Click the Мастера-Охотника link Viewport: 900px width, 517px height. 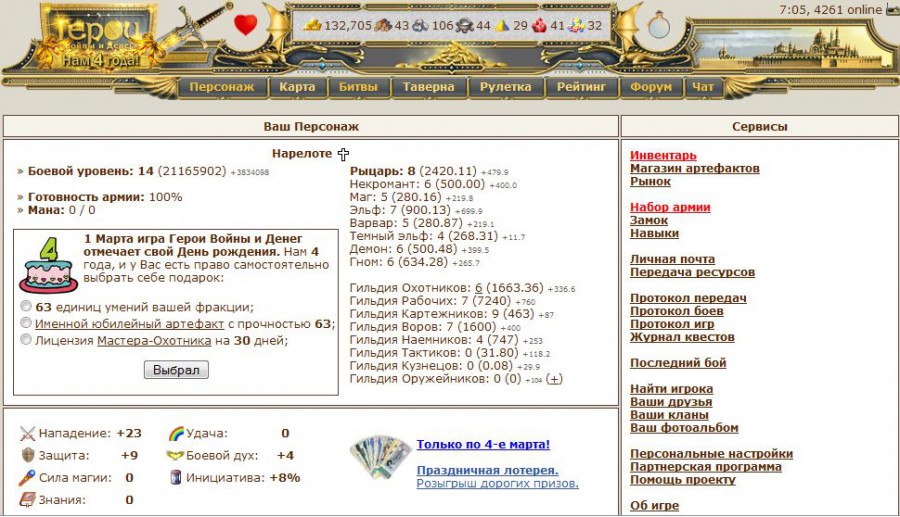pos(154,340)
